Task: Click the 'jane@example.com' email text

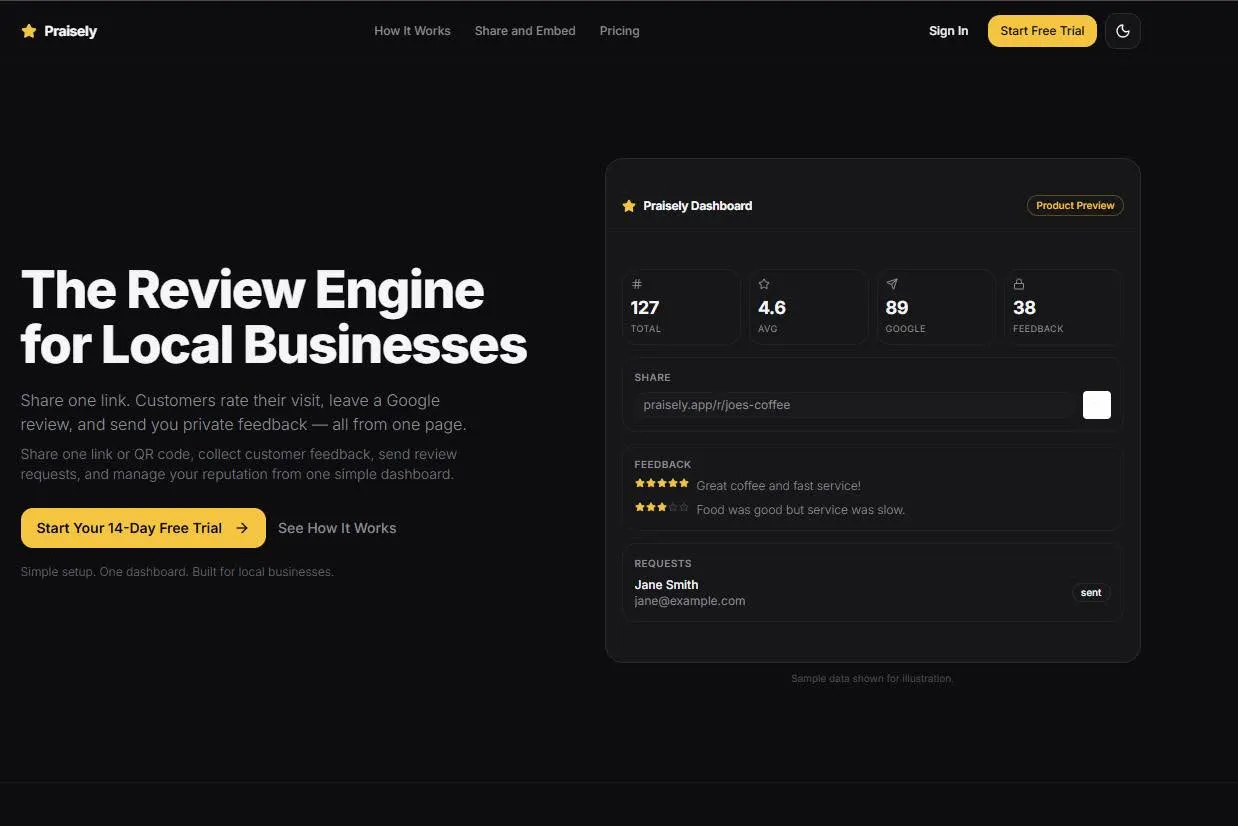Action: tap(690, 601)
